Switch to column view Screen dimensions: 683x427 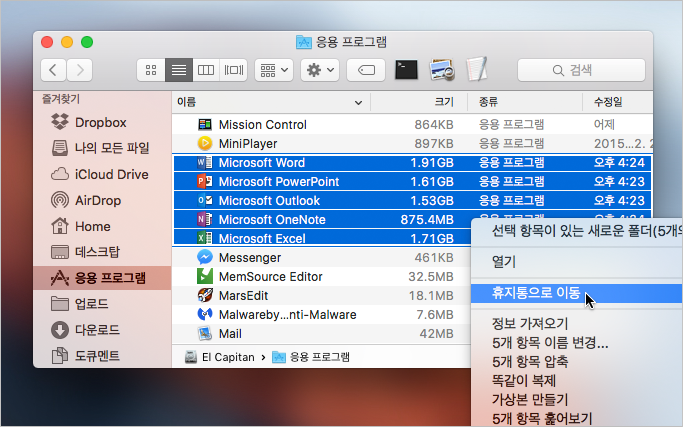[x=206, y=70]
